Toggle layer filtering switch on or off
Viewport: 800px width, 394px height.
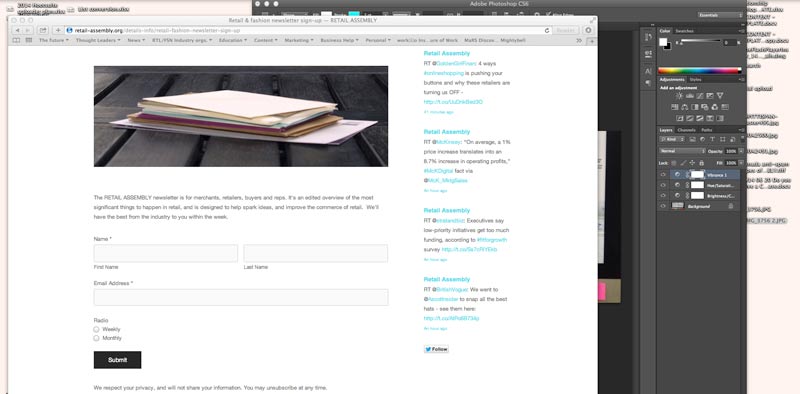point(742,138)
